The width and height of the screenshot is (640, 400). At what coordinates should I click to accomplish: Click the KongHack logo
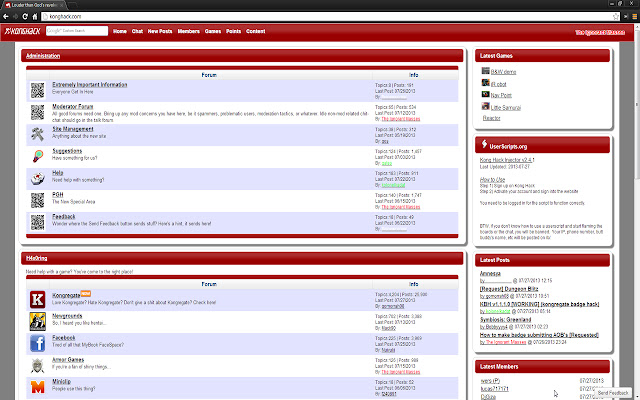click(x=22, y=31)
